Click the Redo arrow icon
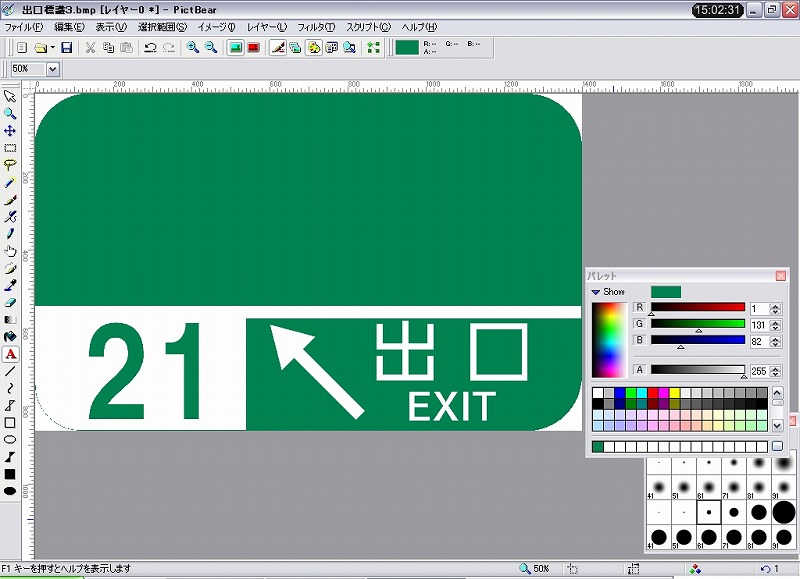This screenshot has width=800, height=579. click(168, 47)
